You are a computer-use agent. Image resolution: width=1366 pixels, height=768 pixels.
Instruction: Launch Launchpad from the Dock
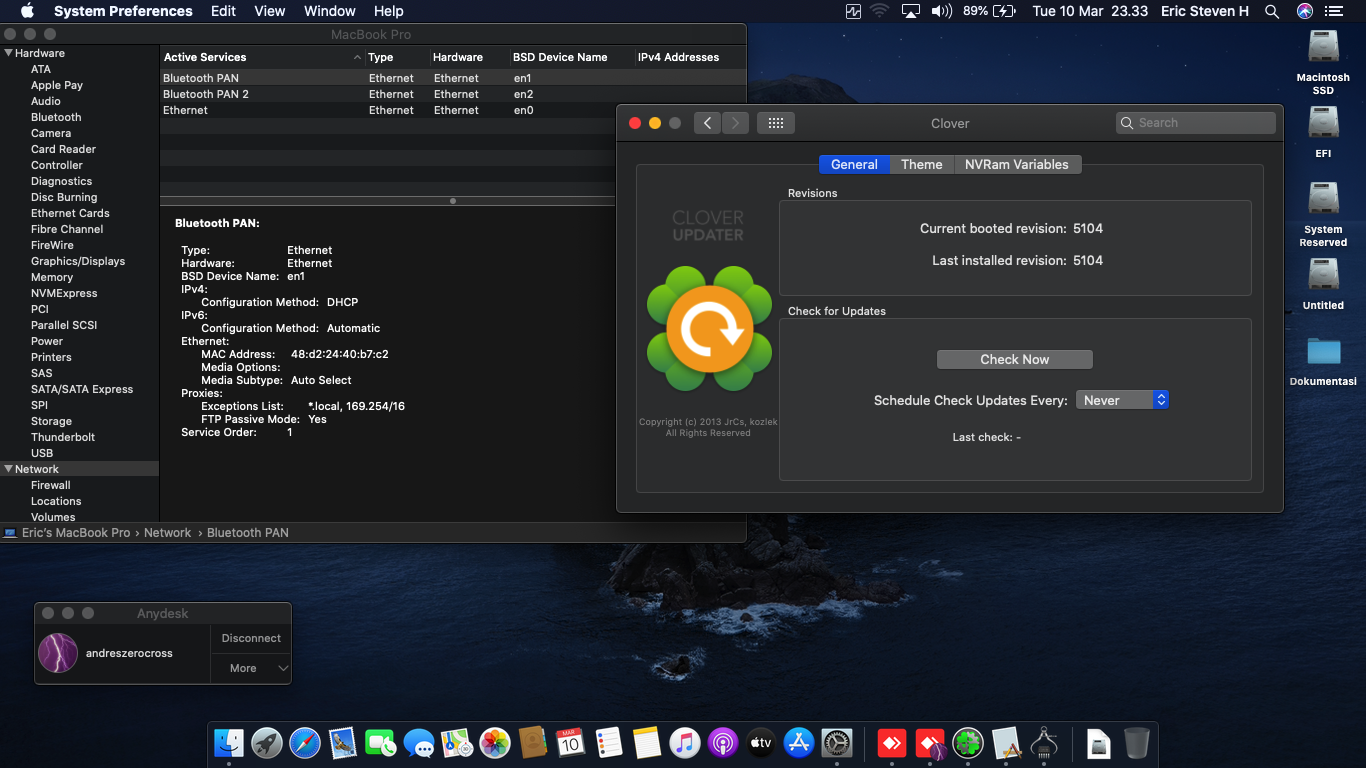click(267, 743)
